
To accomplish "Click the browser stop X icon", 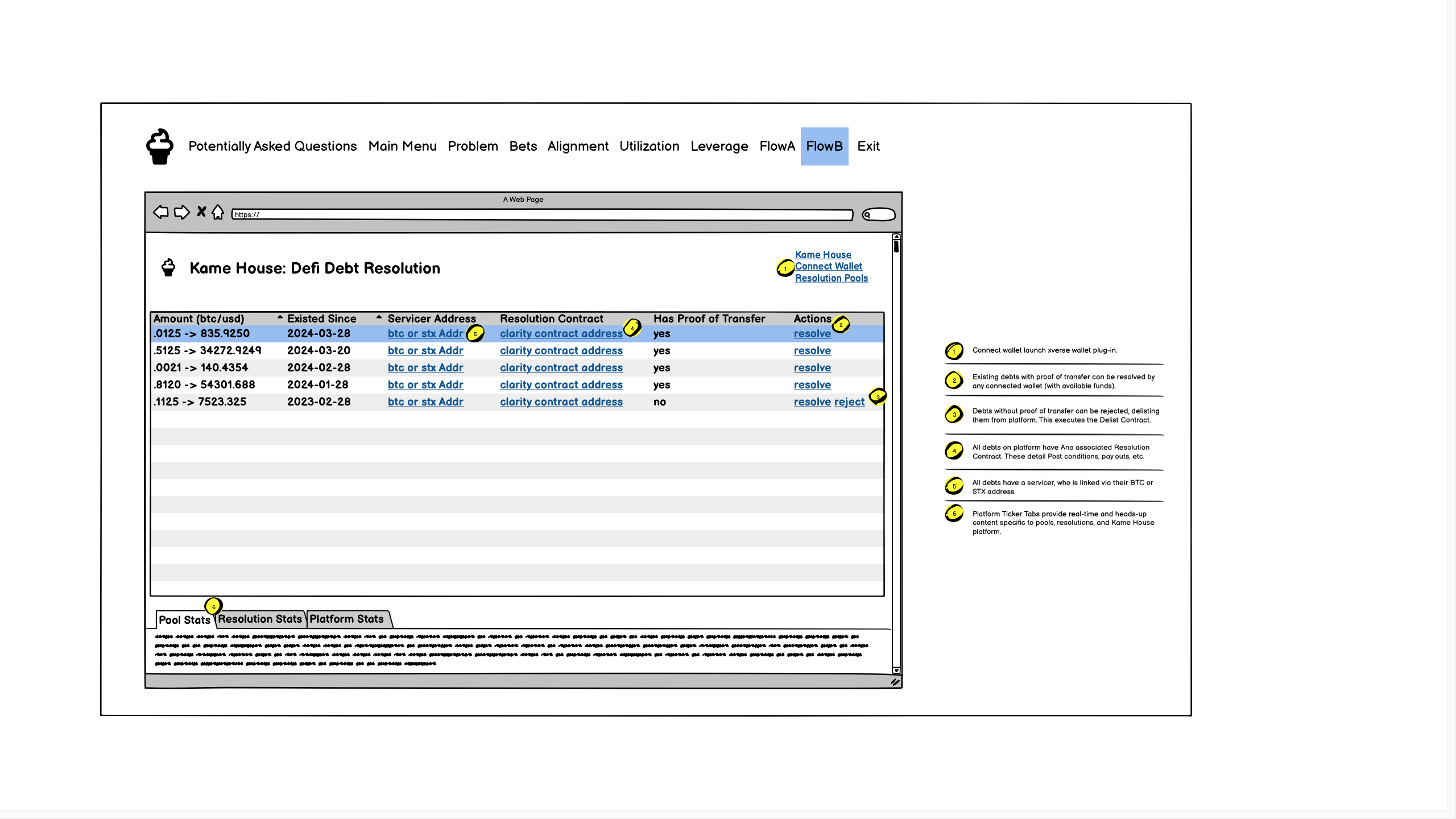I will (201, 212).
